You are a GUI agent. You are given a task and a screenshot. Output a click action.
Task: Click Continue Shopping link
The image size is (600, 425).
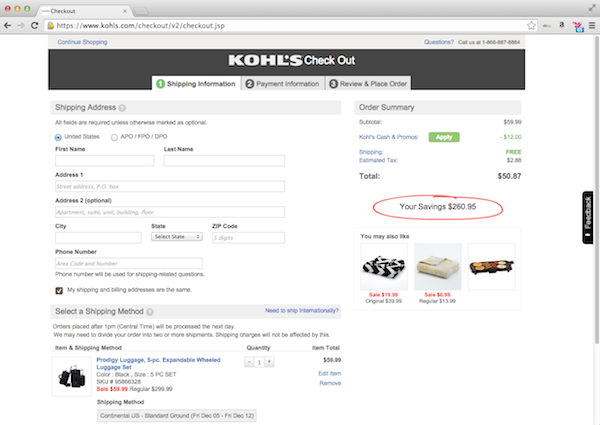tap(82, 42)
